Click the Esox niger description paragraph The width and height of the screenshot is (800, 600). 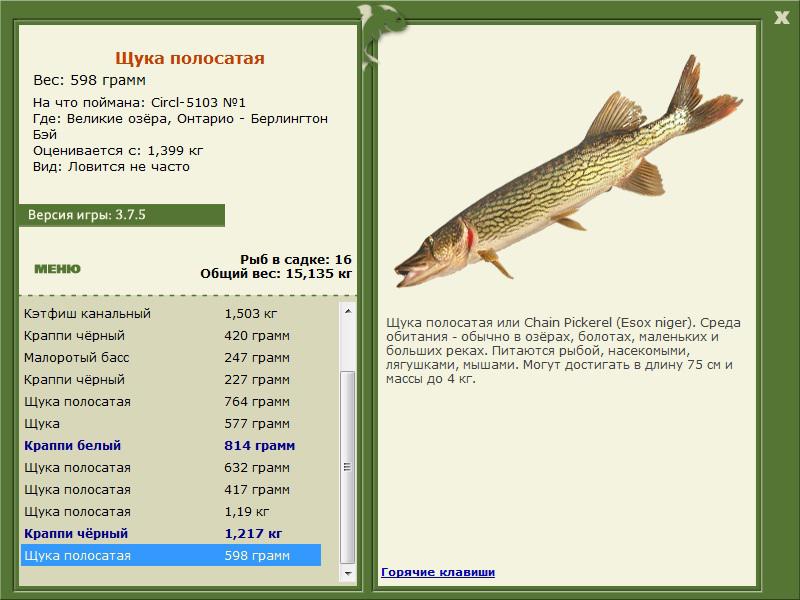click(x=563, y=351)
